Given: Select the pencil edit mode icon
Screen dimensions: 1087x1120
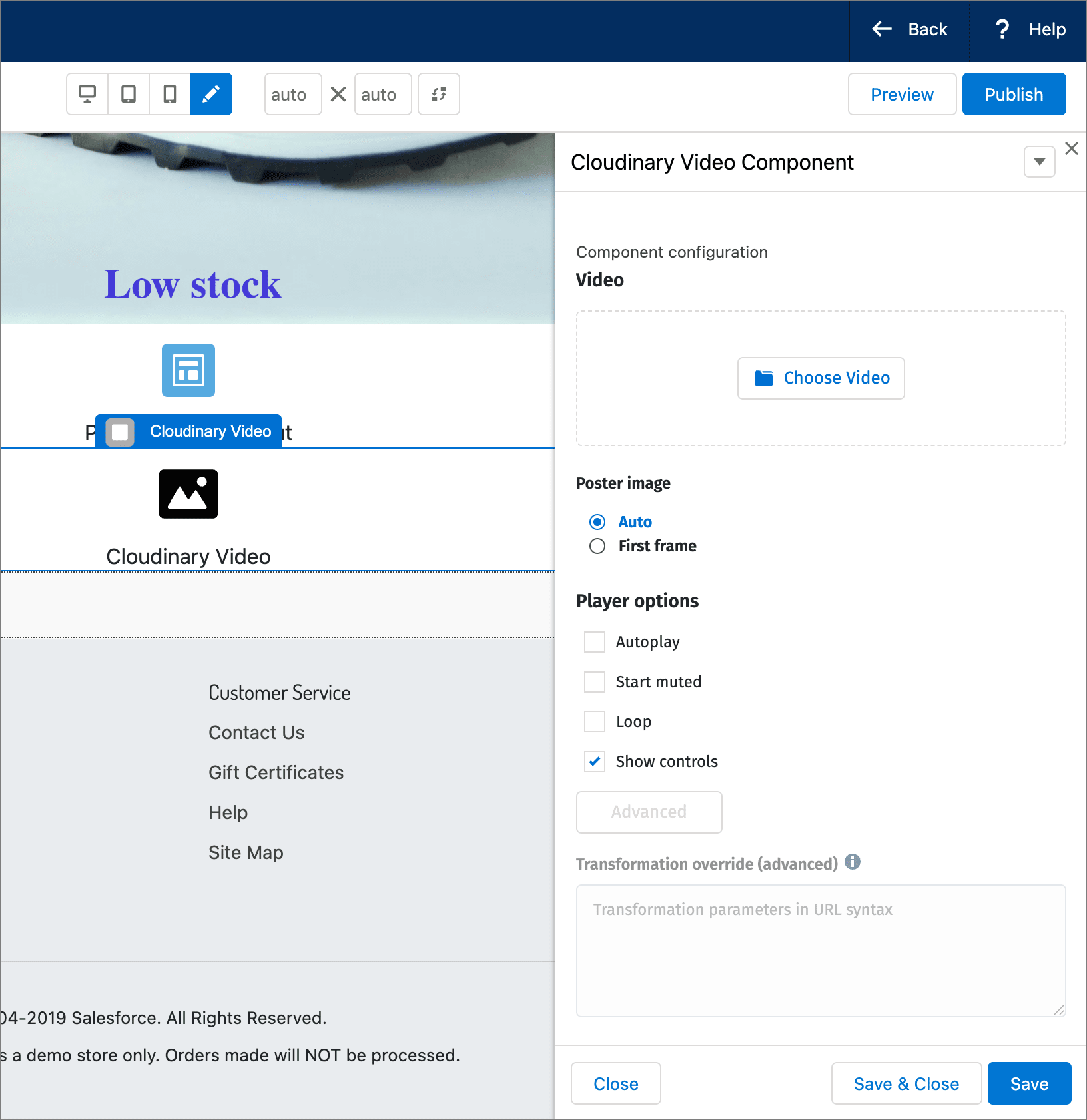Looking at the screenshot, I should coord(210,94).
